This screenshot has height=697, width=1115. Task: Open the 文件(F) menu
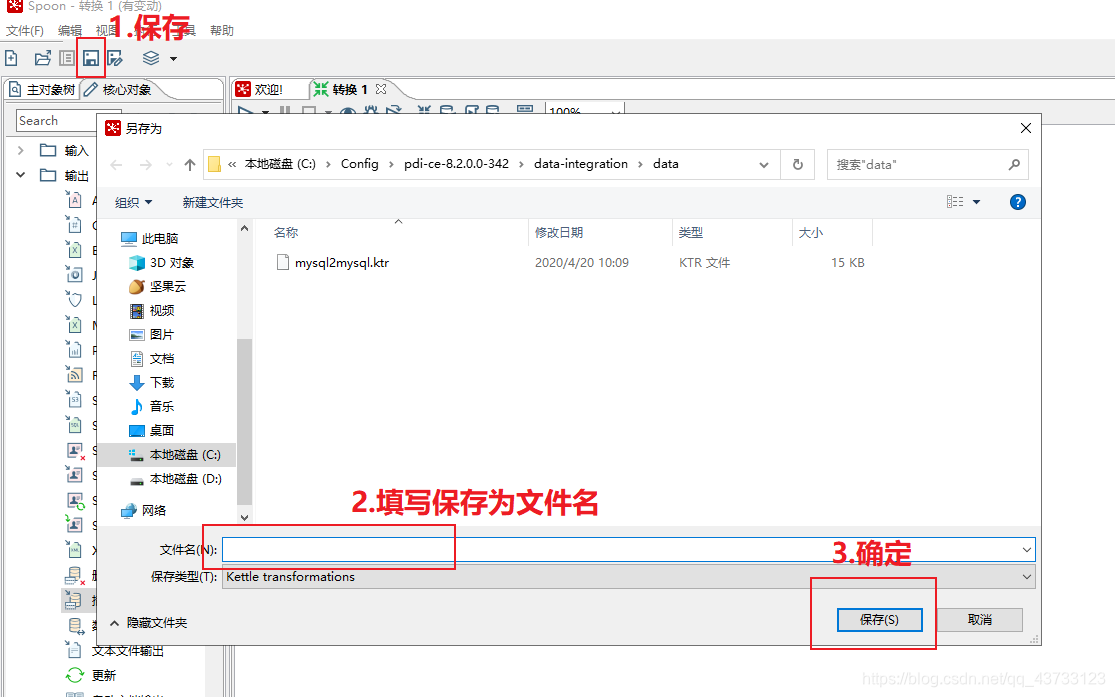click(x=25, y=30)
